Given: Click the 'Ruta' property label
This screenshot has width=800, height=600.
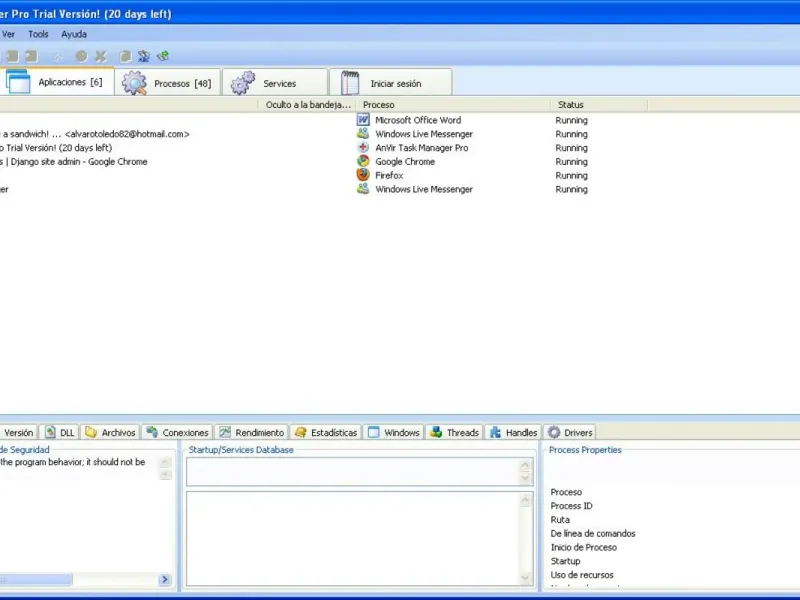Looking at the screenshot, I should pyautogui.click(x=560, y=519).
